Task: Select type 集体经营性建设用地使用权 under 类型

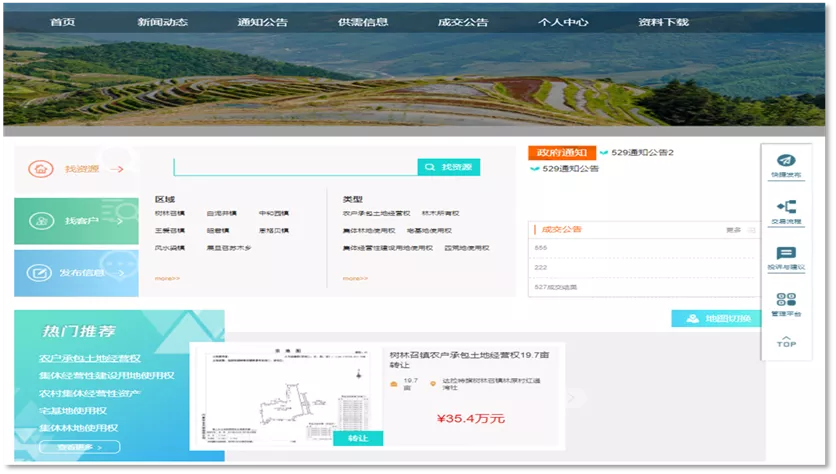Action: (388, 248)
